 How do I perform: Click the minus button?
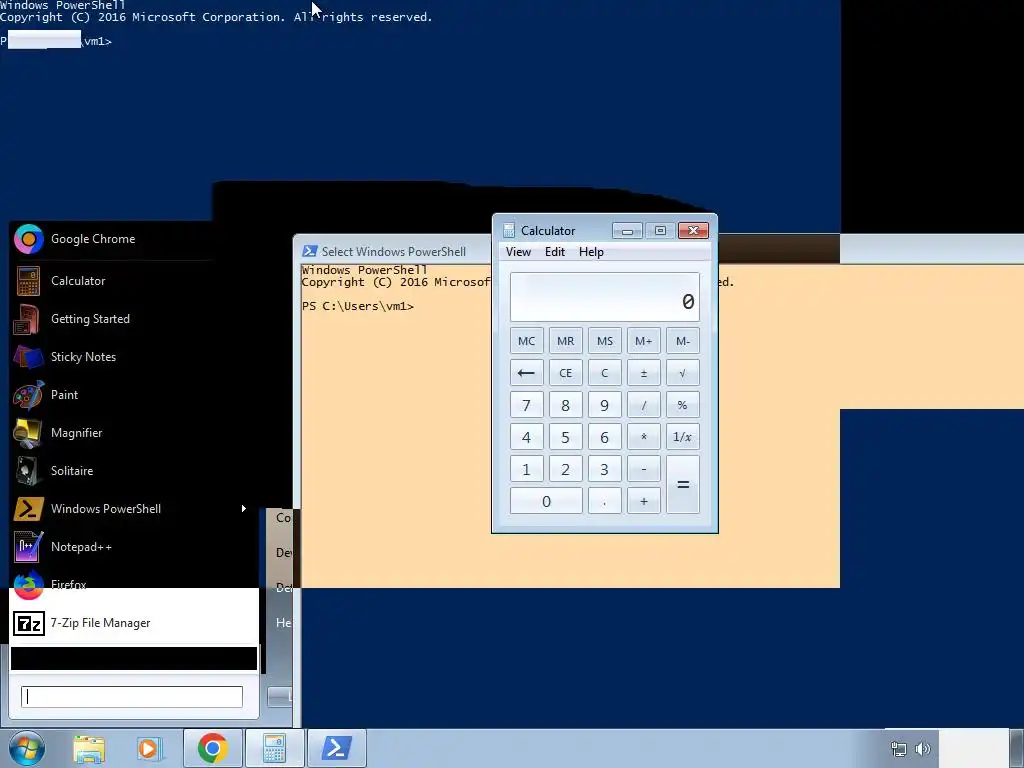point(644,469)
